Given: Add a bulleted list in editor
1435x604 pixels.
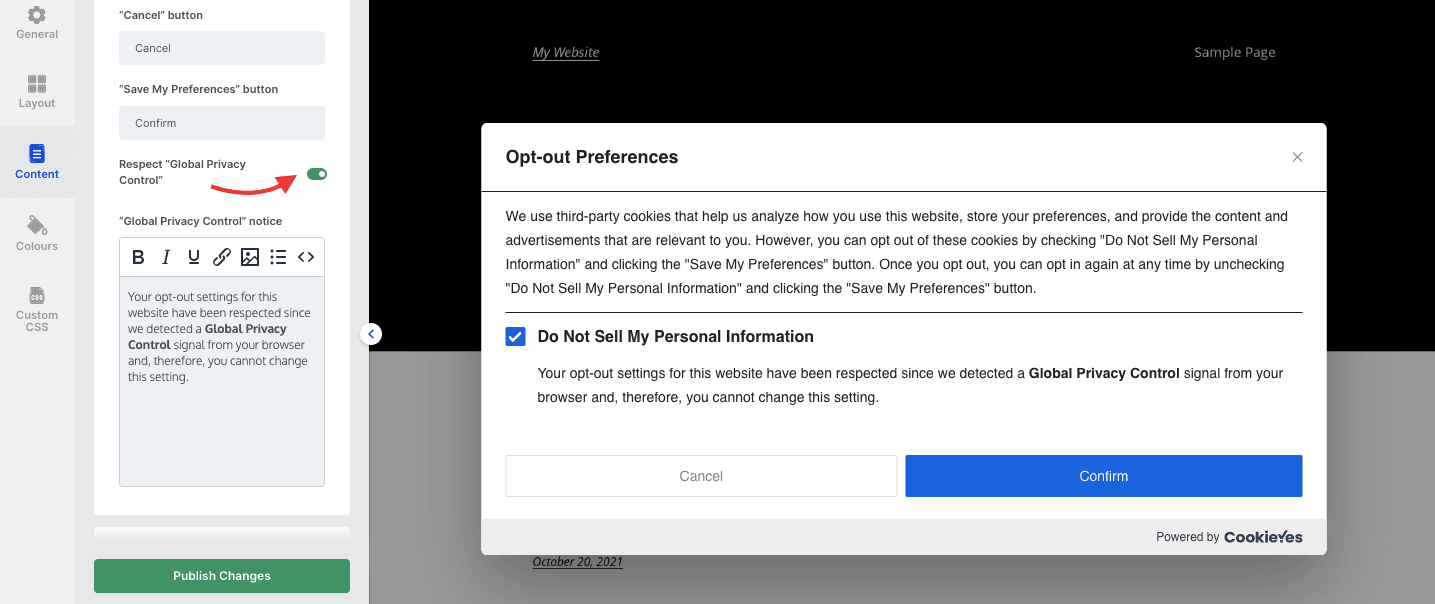Looking at the screenshot, I should (x=278, y=257).
